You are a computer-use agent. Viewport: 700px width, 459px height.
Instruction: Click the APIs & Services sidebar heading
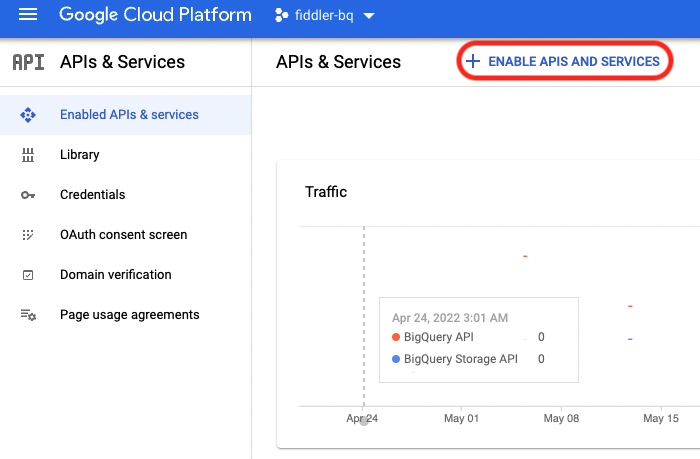pos(122,62)
